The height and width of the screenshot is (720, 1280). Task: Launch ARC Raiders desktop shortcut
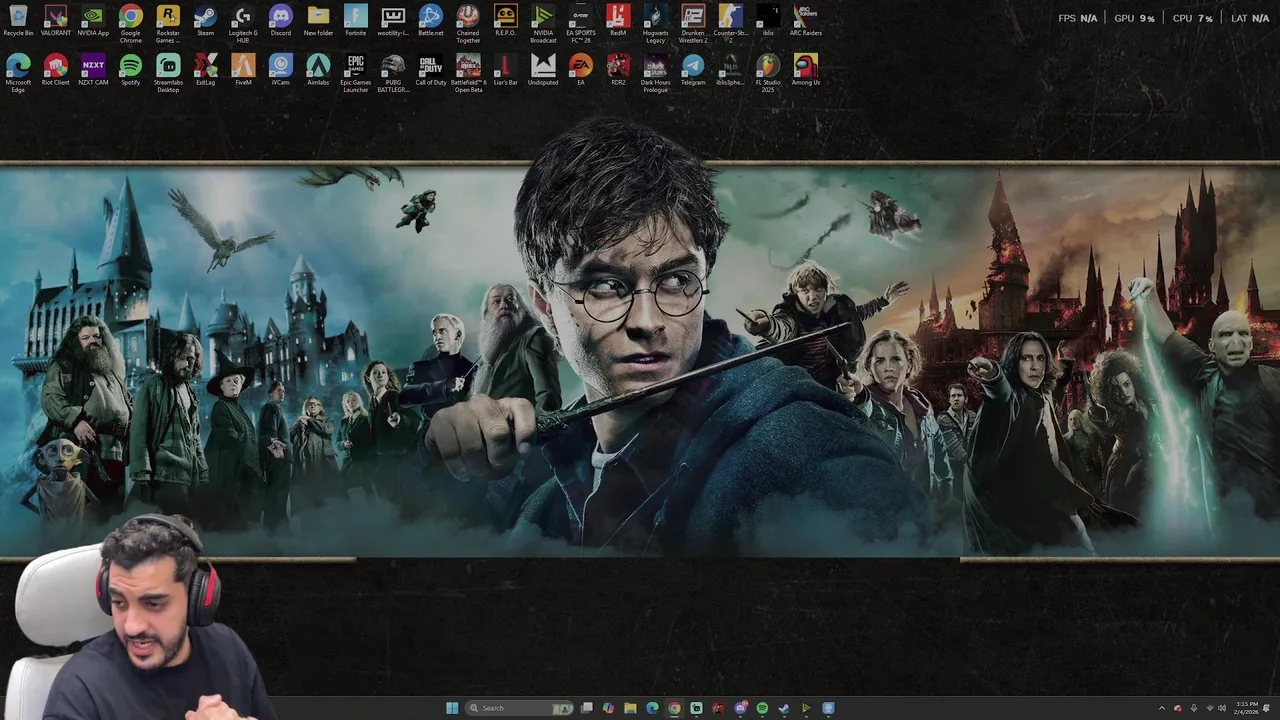(x=806, y=21)
